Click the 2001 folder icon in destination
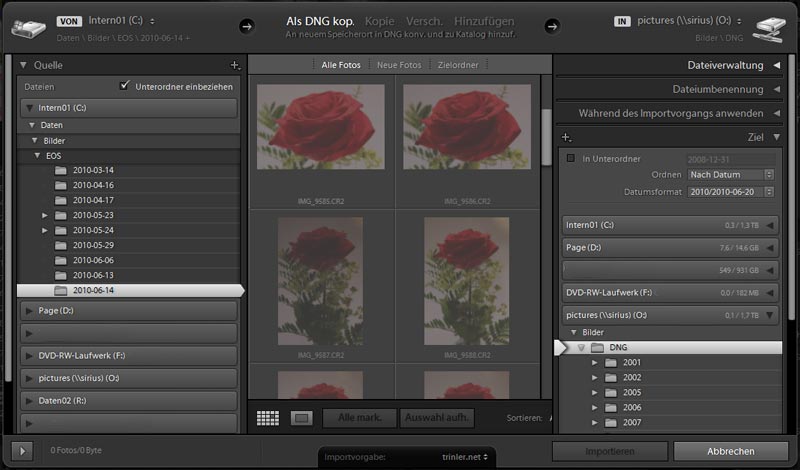Image resolution: width=800 pixels, height=470 pixels. click(611, 363)
